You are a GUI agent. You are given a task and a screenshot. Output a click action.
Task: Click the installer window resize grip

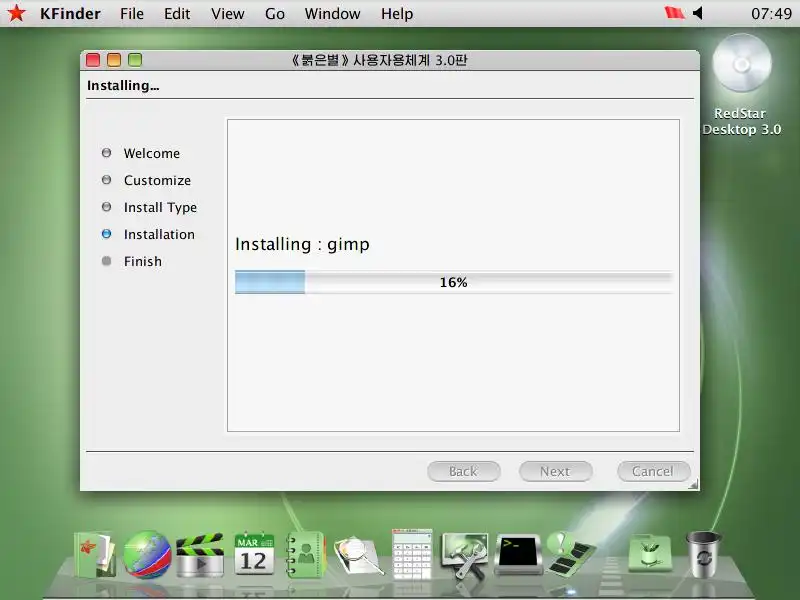pyautogui.click(x=693, y=485)
